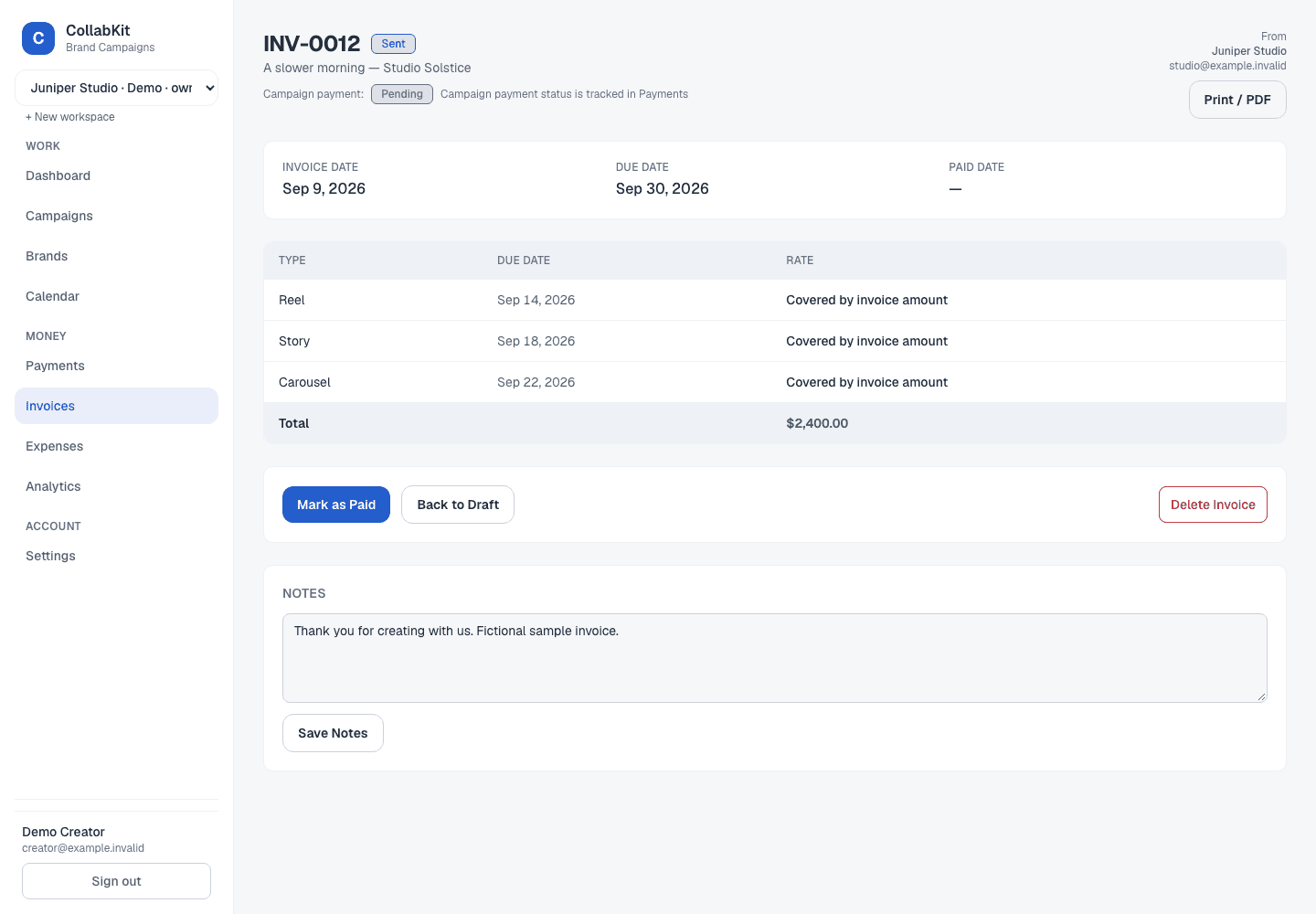The height and width of the screenshot is (914, 1316).
Task: Open the Brands section
Action: (116, 256)
